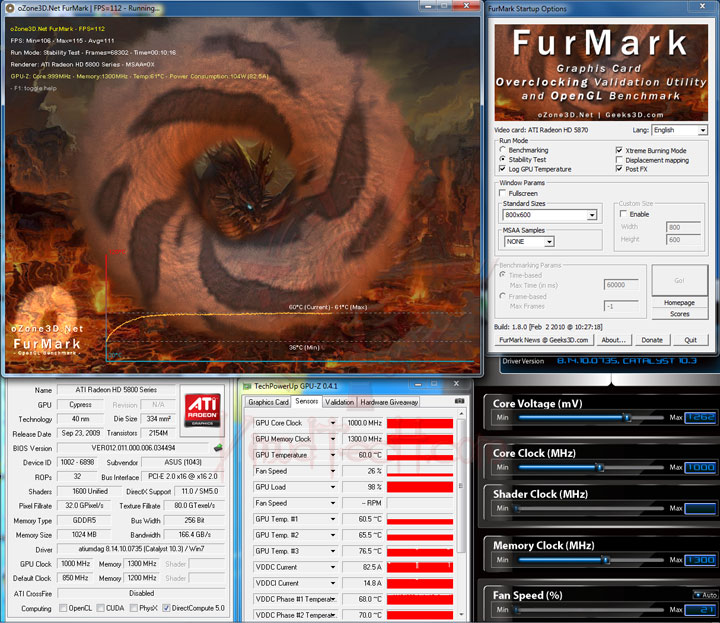Switch to the Sensors tab
The height and width of the screenshot is (623, 720).
[306, 401]
